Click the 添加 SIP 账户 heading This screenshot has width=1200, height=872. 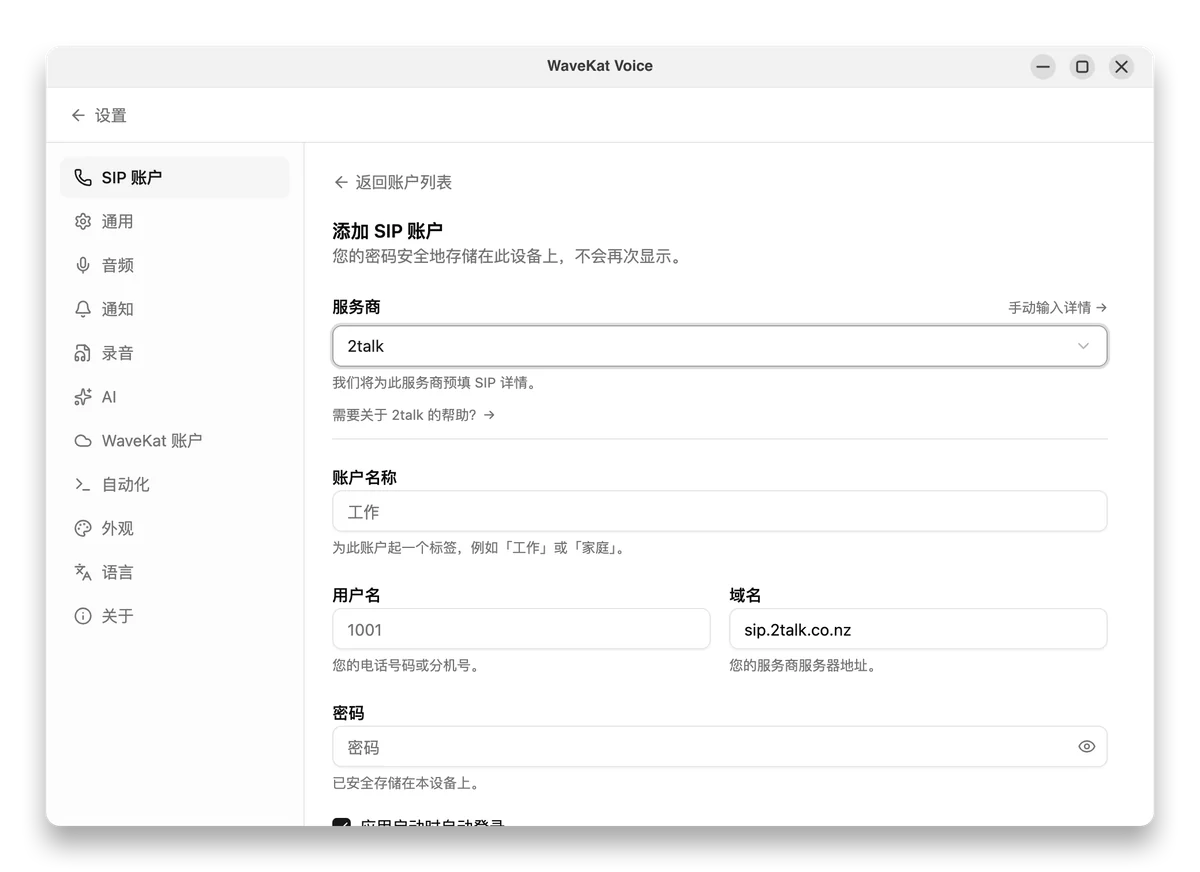(x=388, y=232)
